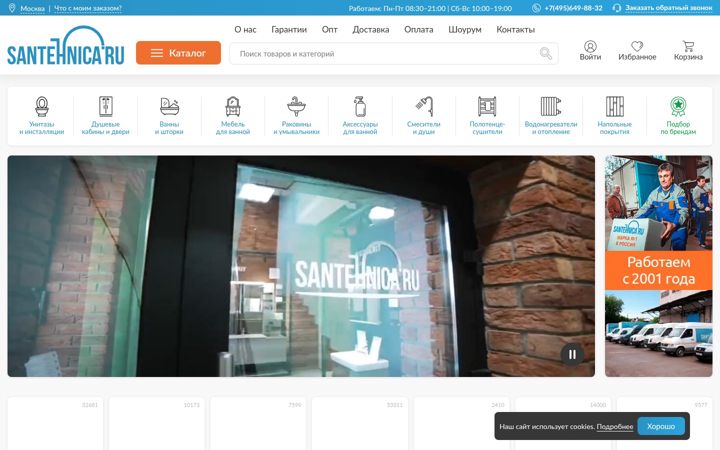The width and height of the screenshot is (720, 450).
Task: Click the showroom video banner
Action: tap(301, 266)
